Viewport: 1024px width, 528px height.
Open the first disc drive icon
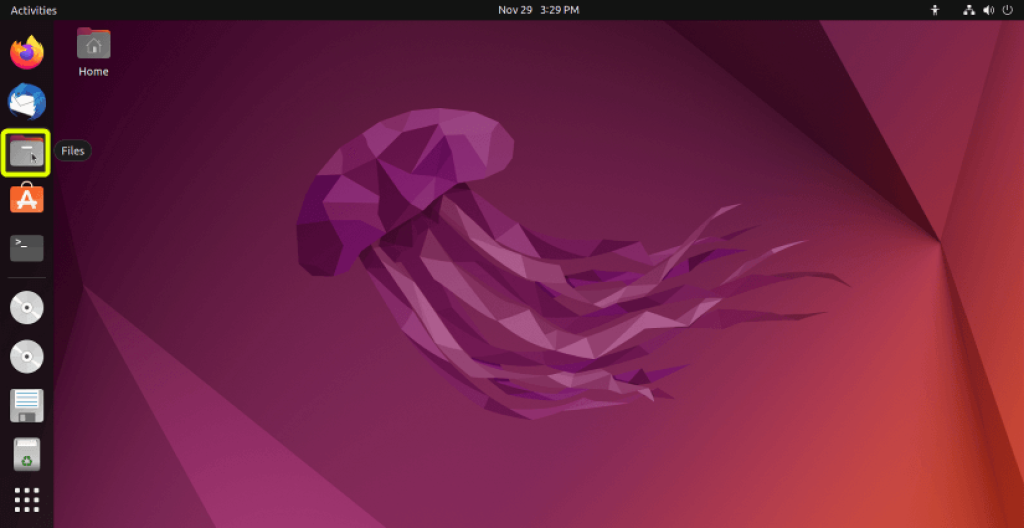[x=27, y=308]
